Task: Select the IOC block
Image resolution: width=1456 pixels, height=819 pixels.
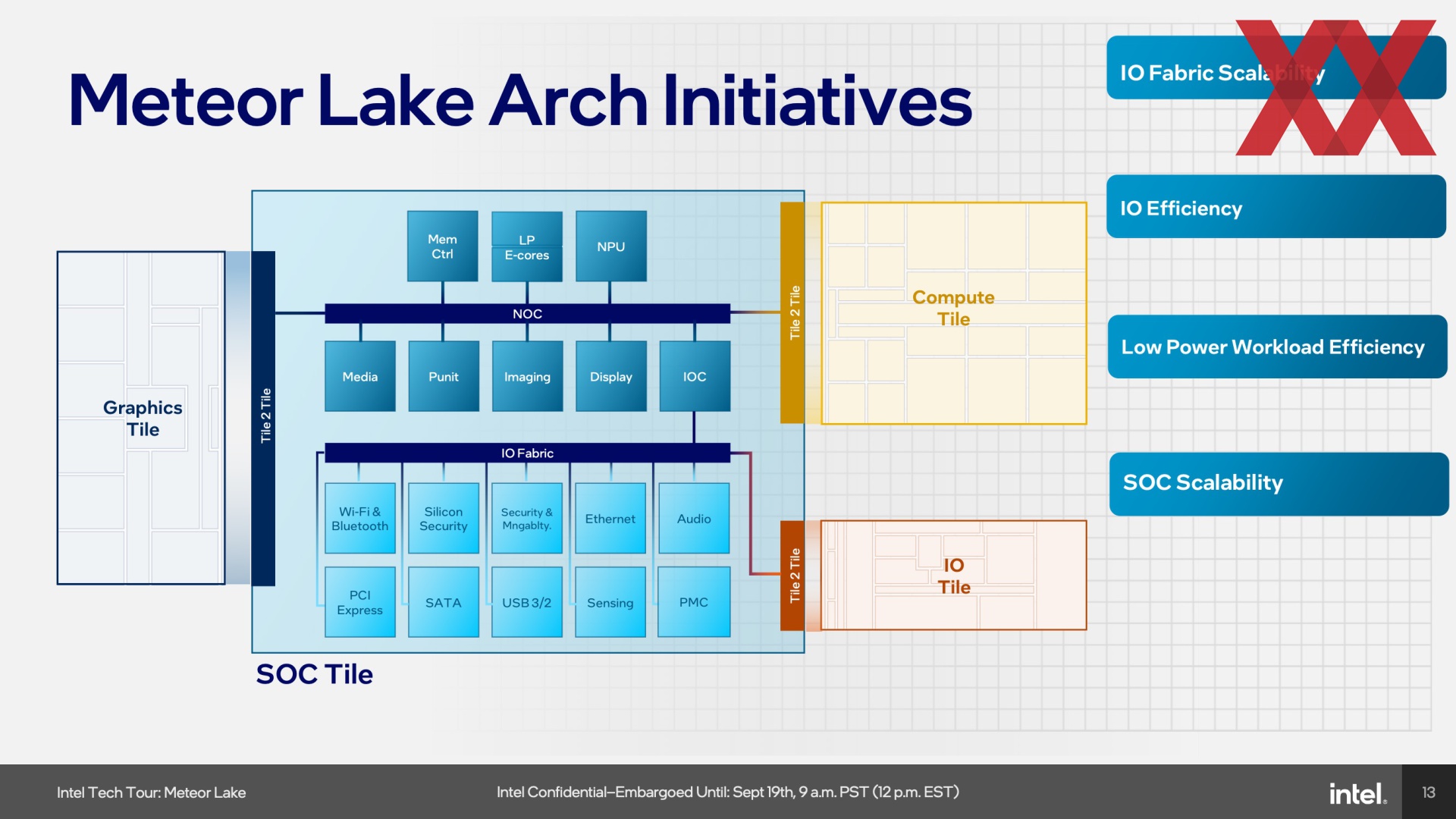Action: [x=695, y=376]
